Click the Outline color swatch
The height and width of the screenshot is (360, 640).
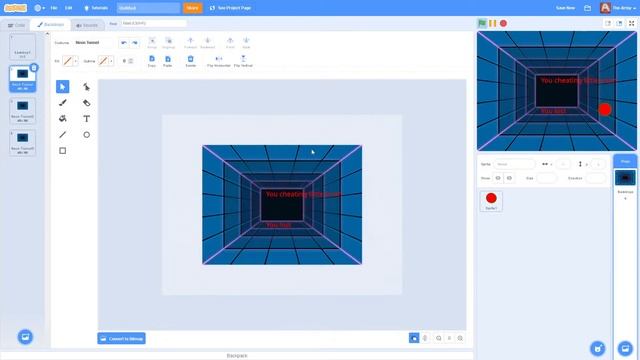[x=103, y=61]
